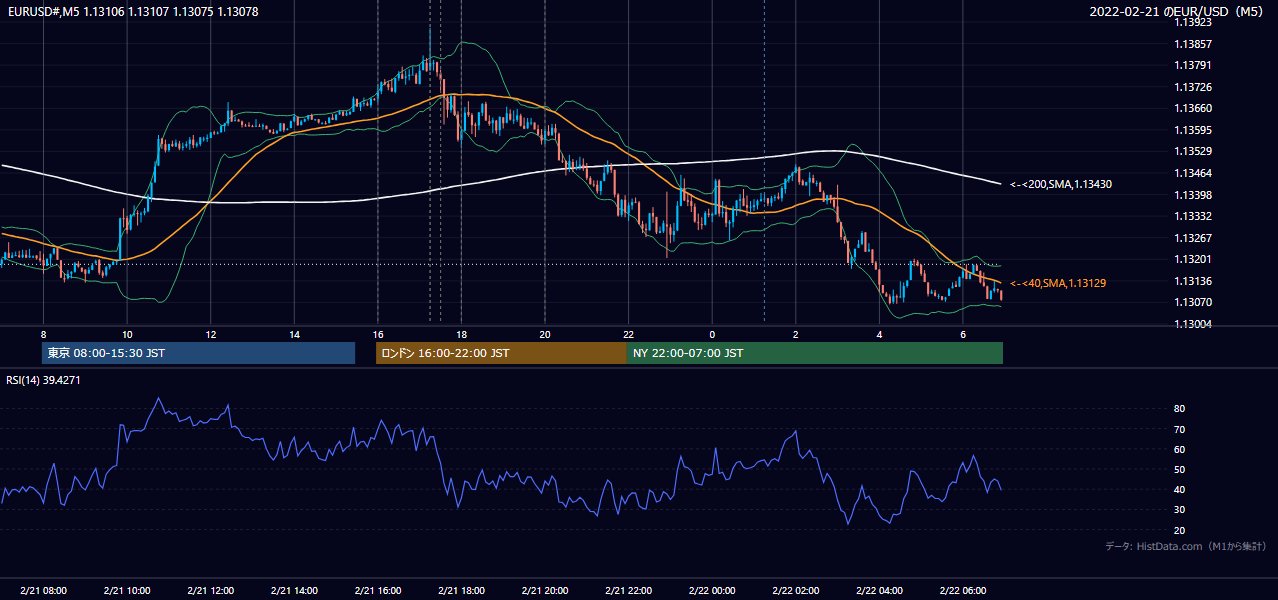Click the date label 2/21 22:00
The width and height of the screenshot is (1278, 600).
pyautogui.click(x=628, y=590)
